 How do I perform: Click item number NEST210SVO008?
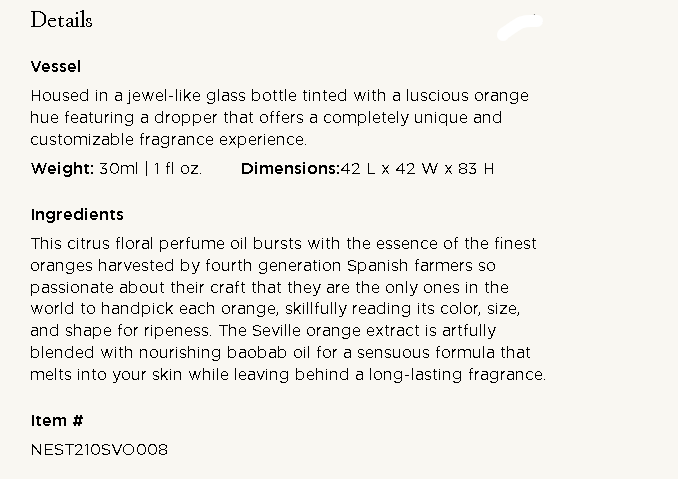coord(99,450)
